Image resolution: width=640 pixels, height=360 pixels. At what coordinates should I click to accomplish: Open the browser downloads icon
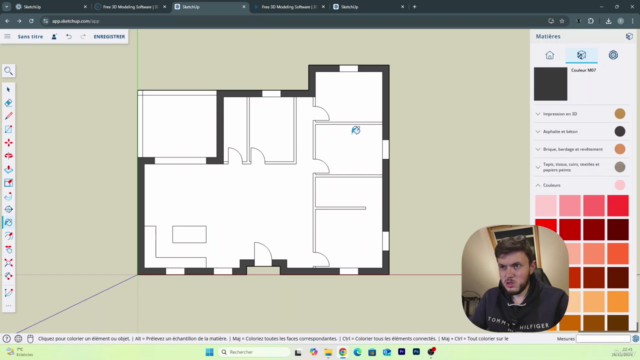point(608,21)
